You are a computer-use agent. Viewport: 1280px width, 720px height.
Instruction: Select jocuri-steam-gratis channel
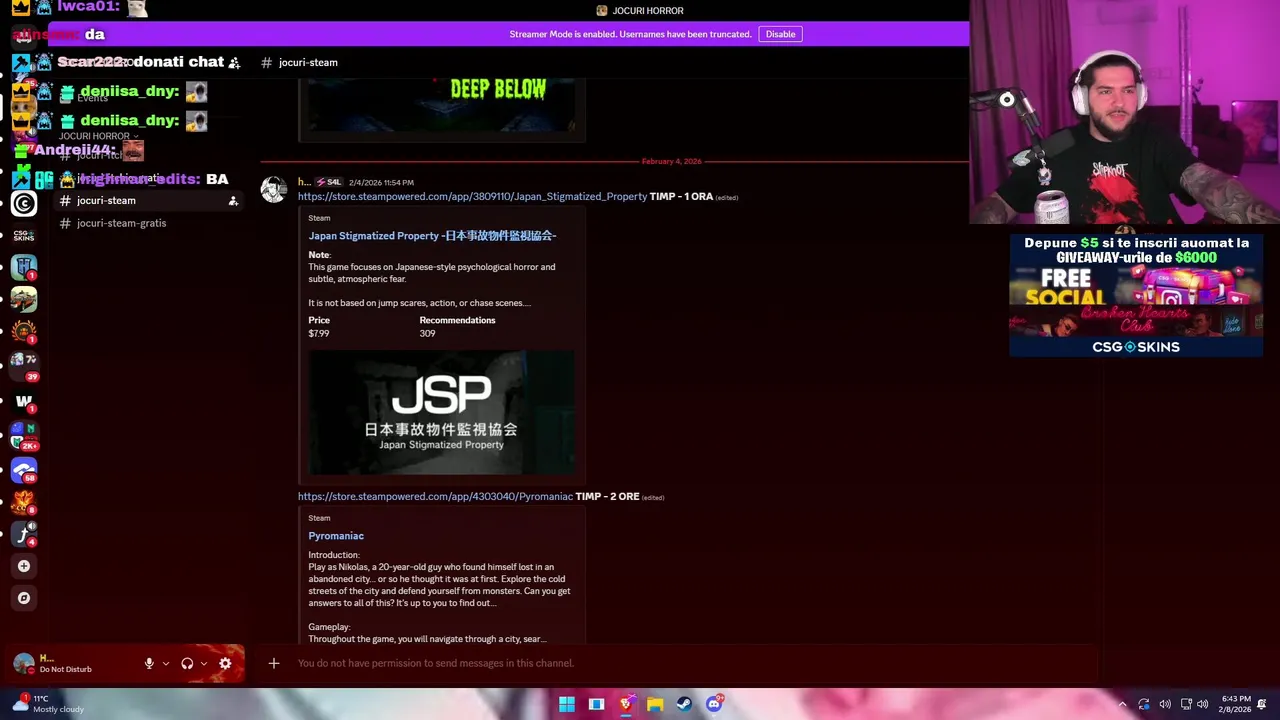click(146, 223)
